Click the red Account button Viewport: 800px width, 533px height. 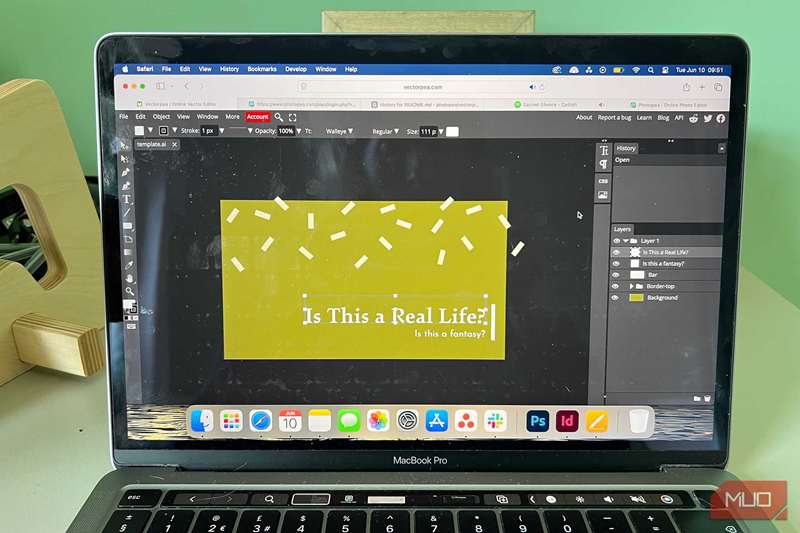(257, 117)
